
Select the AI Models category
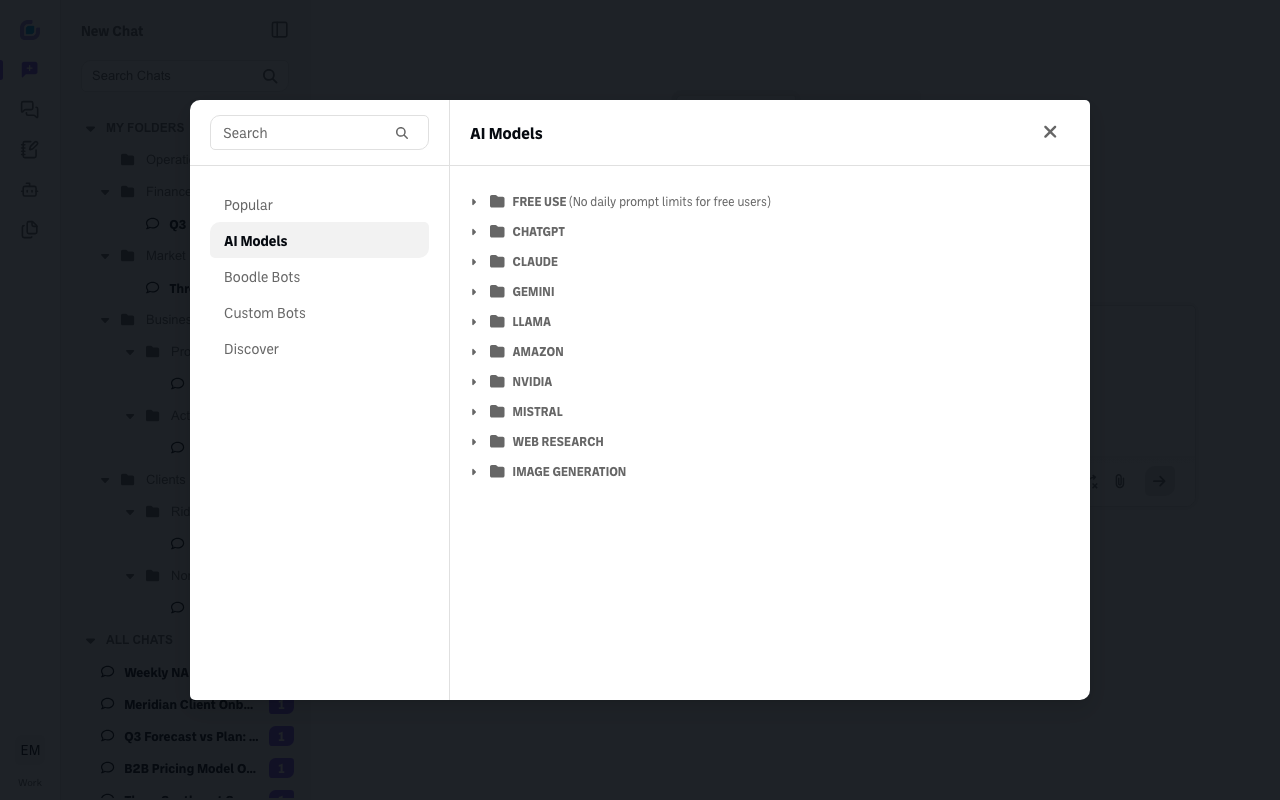(x=319, y=241)
